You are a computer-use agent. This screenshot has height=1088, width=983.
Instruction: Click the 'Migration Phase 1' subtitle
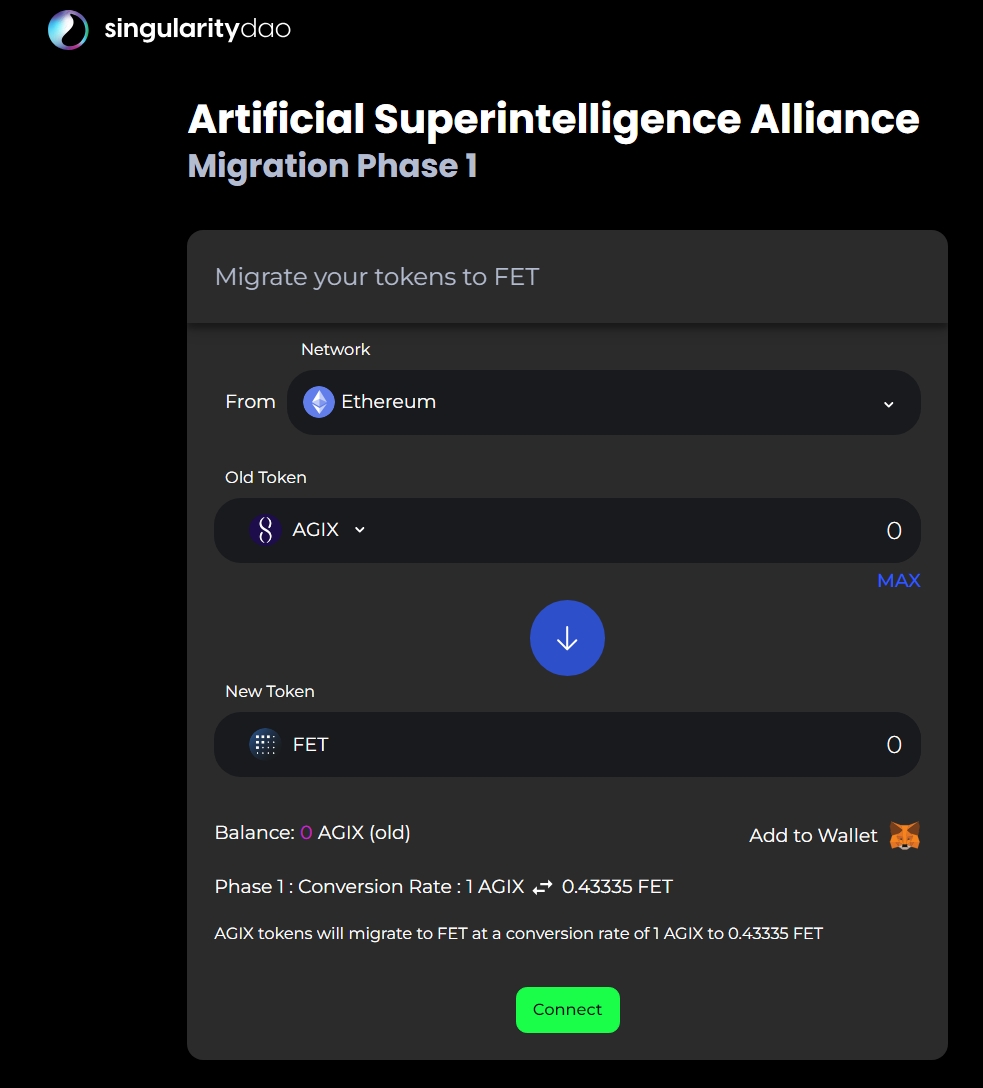(x=332, y=166)
